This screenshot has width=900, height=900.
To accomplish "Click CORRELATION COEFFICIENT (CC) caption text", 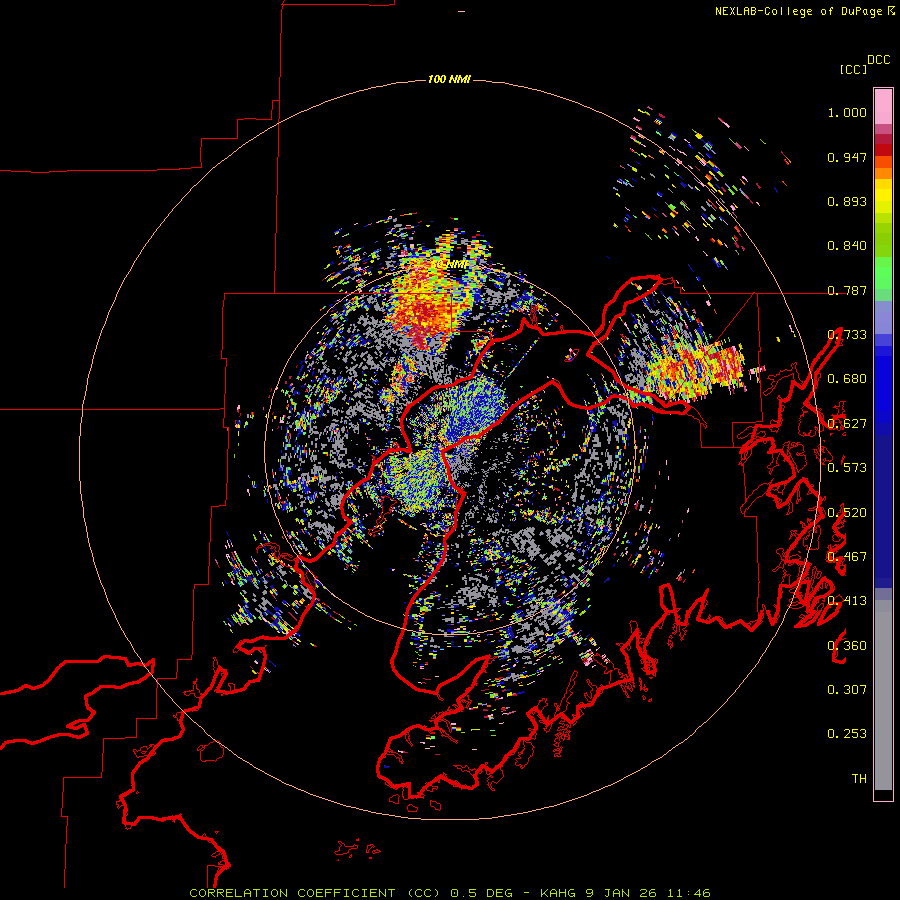I will pos(315,893).
